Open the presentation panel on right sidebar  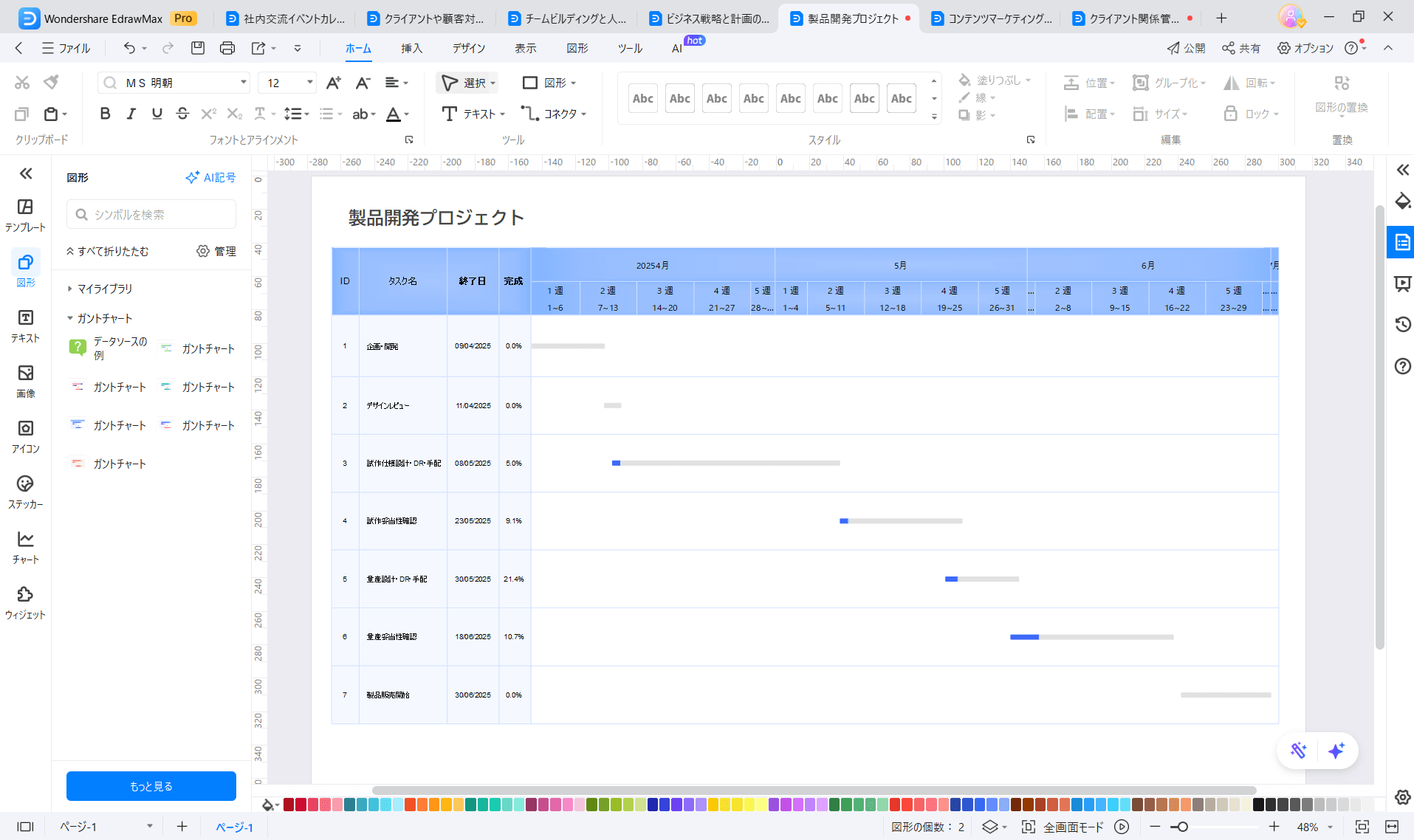pyautogui.click(x=1402, y=283)
